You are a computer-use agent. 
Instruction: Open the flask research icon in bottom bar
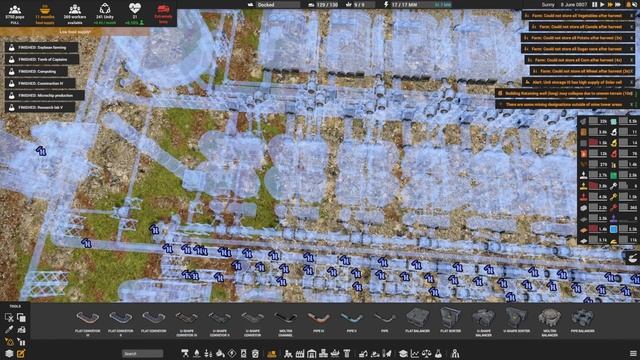click(438, 353)
